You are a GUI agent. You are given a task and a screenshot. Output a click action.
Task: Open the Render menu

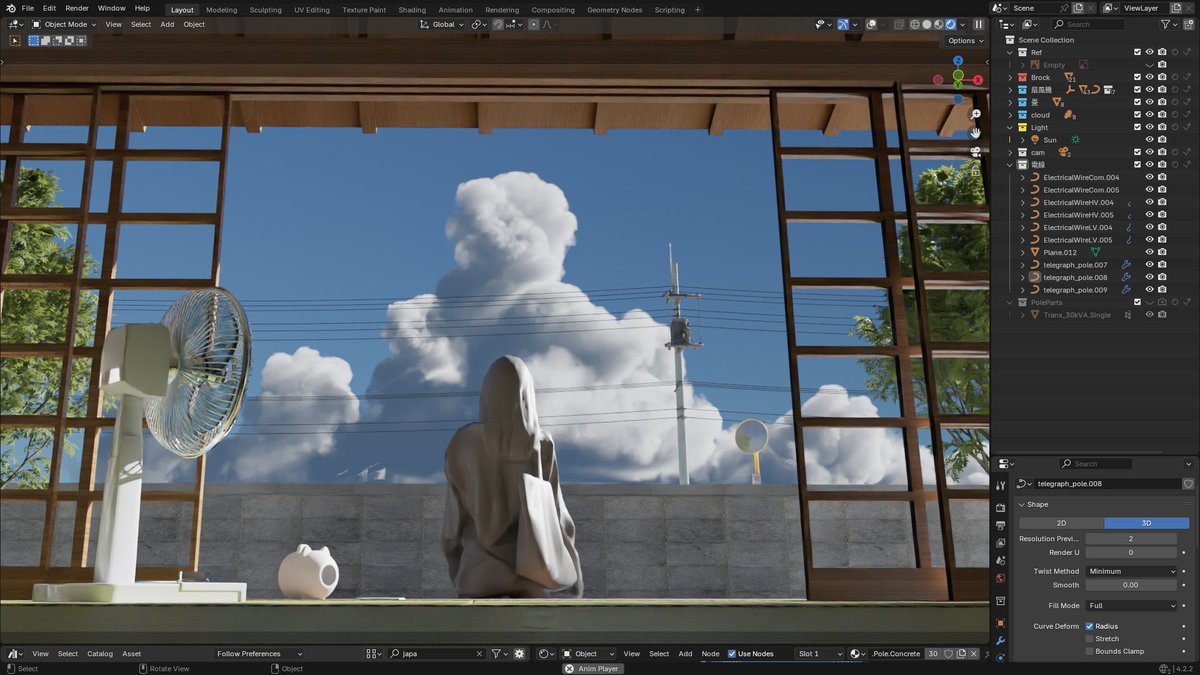coord(77,8)
